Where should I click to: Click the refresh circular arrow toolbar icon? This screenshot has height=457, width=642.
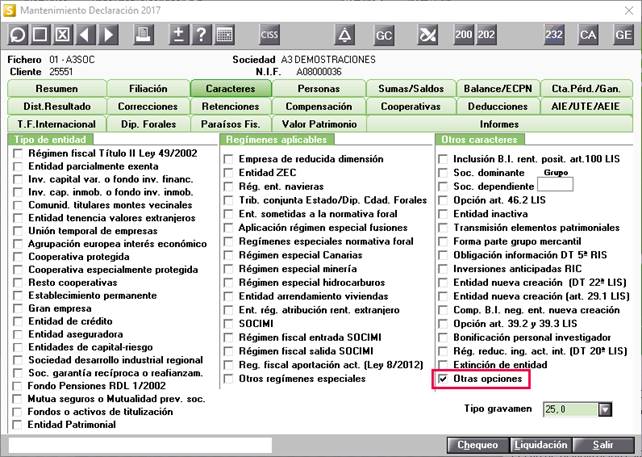(x=18, y=35)
